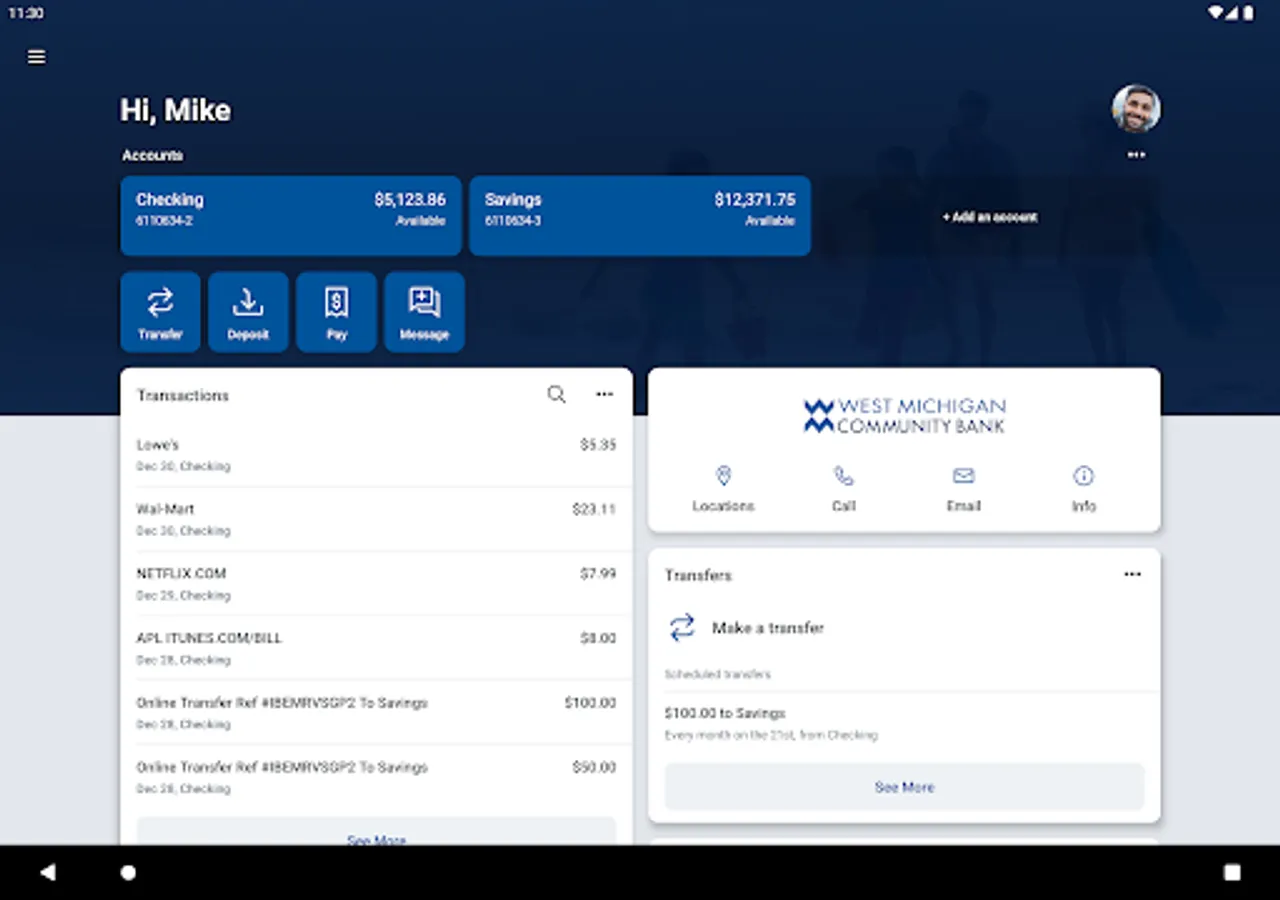The image size is (1280, 900).
Task: Tap the Accounts section heading
Action: pyautogui.click(x=152, y=155)
